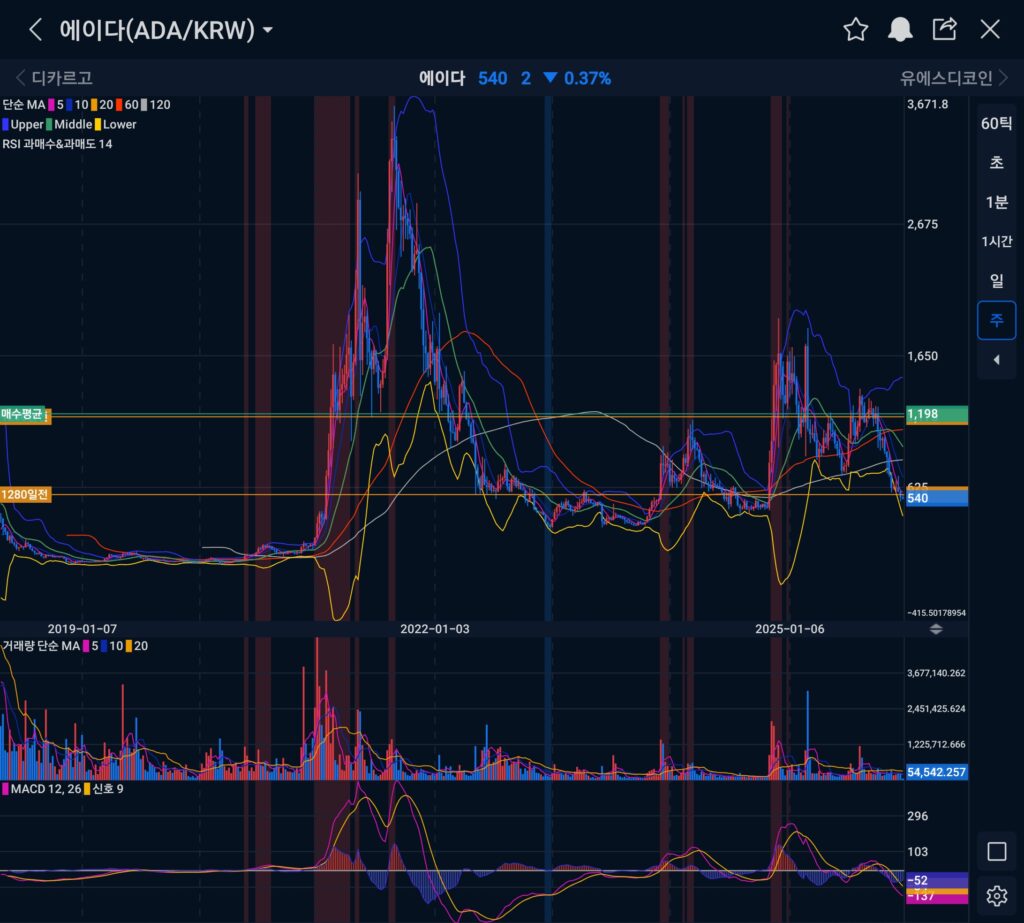Switch to the 60틱 timeframe

pos(996,124)
